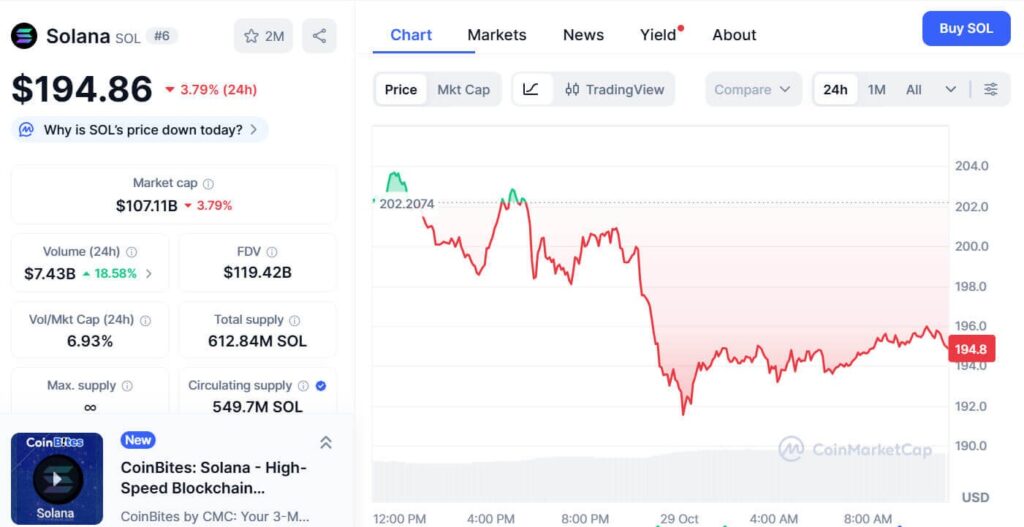Click the line chart icon
The image size is (1024, 527).
(x=531, y=89)
